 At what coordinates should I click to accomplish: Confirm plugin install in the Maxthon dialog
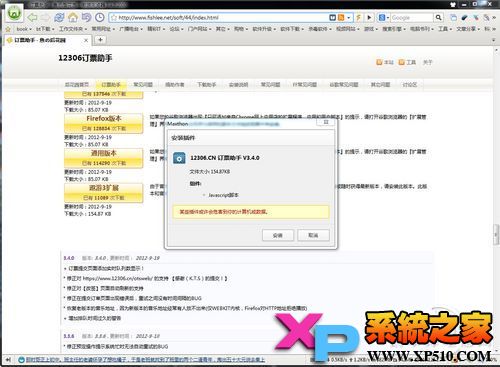coord(278,235)
